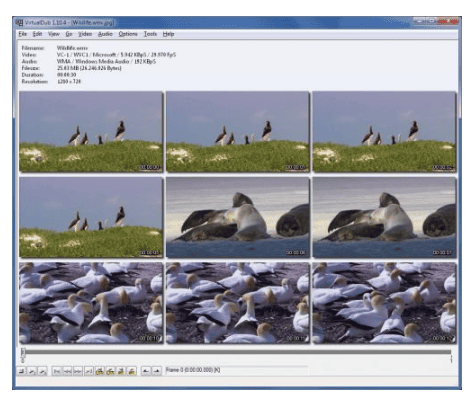Image resolution: width=476 pixels, height=407 pixels.
Task: Go to previous key frame
Action: tap(99, 371)
